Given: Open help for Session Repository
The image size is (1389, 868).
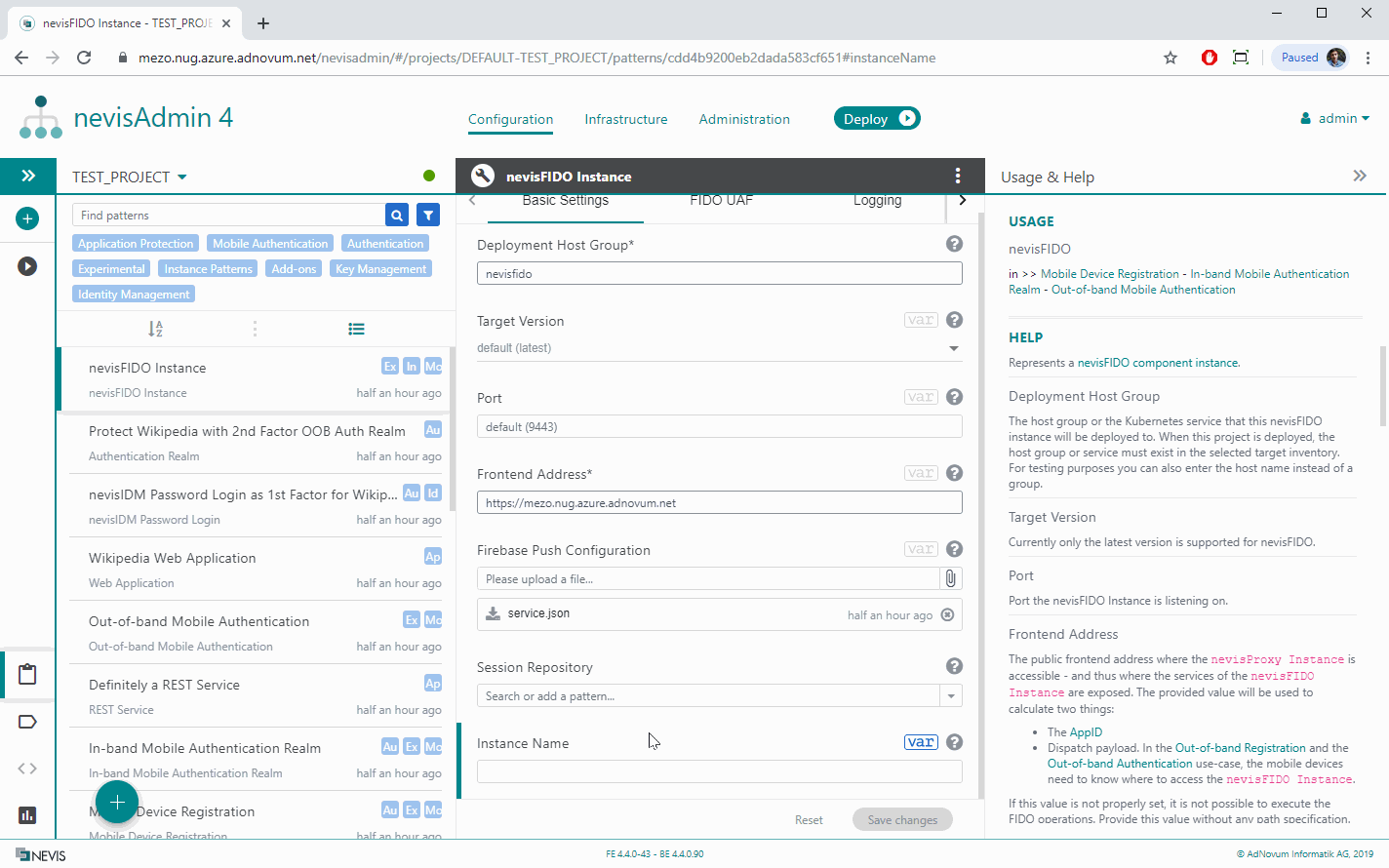Looking at the screenshot, I should click(x=955, y=666).
